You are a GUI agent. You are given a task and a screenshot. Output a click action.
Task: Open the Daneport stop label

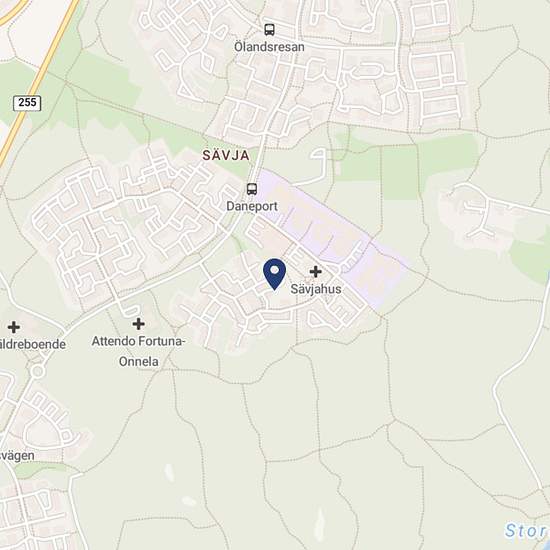[x=252, y=206]
